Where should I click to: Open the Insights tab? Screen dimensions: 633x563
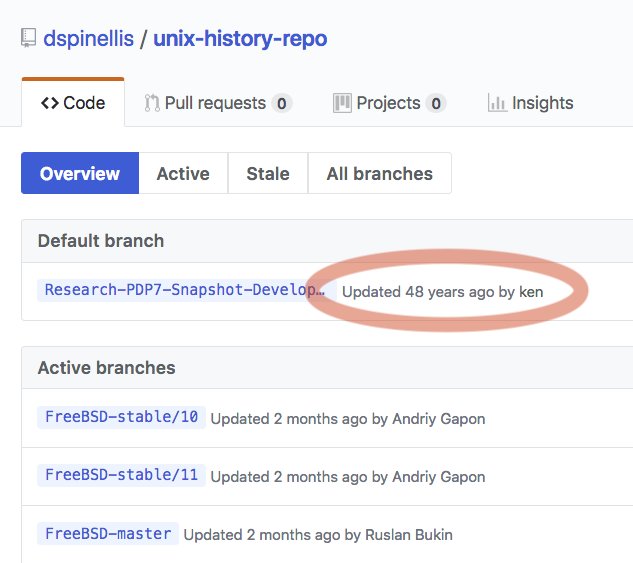click(530, 103)
